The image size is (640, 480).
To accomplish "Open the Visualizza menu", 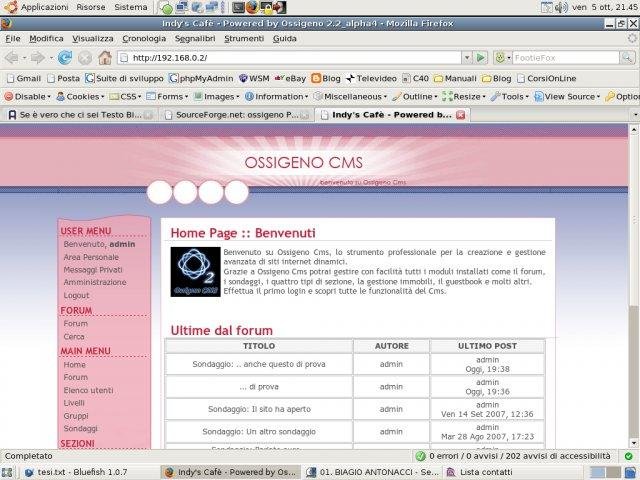I will (93, 39).
